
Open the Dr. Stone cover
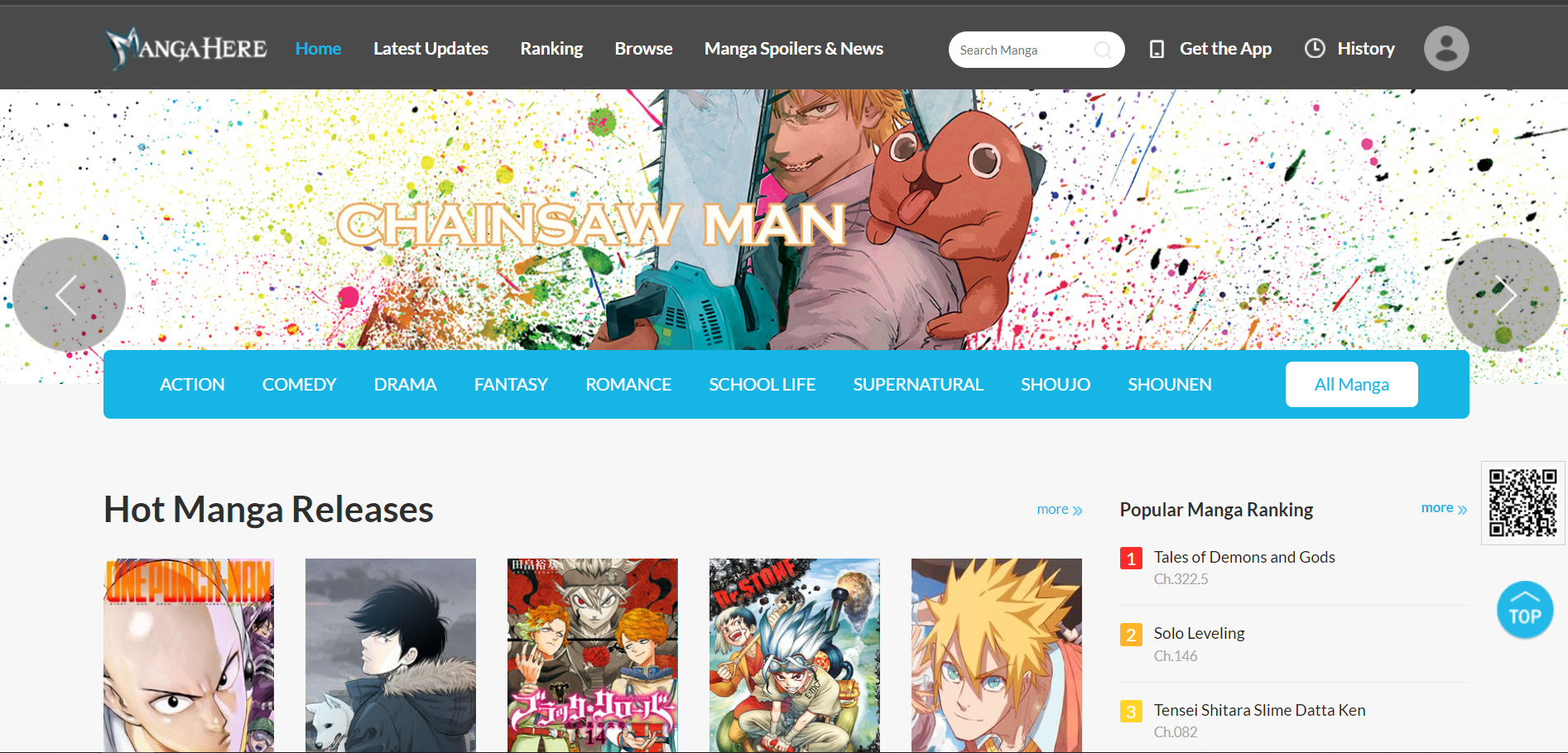(795, 655)
